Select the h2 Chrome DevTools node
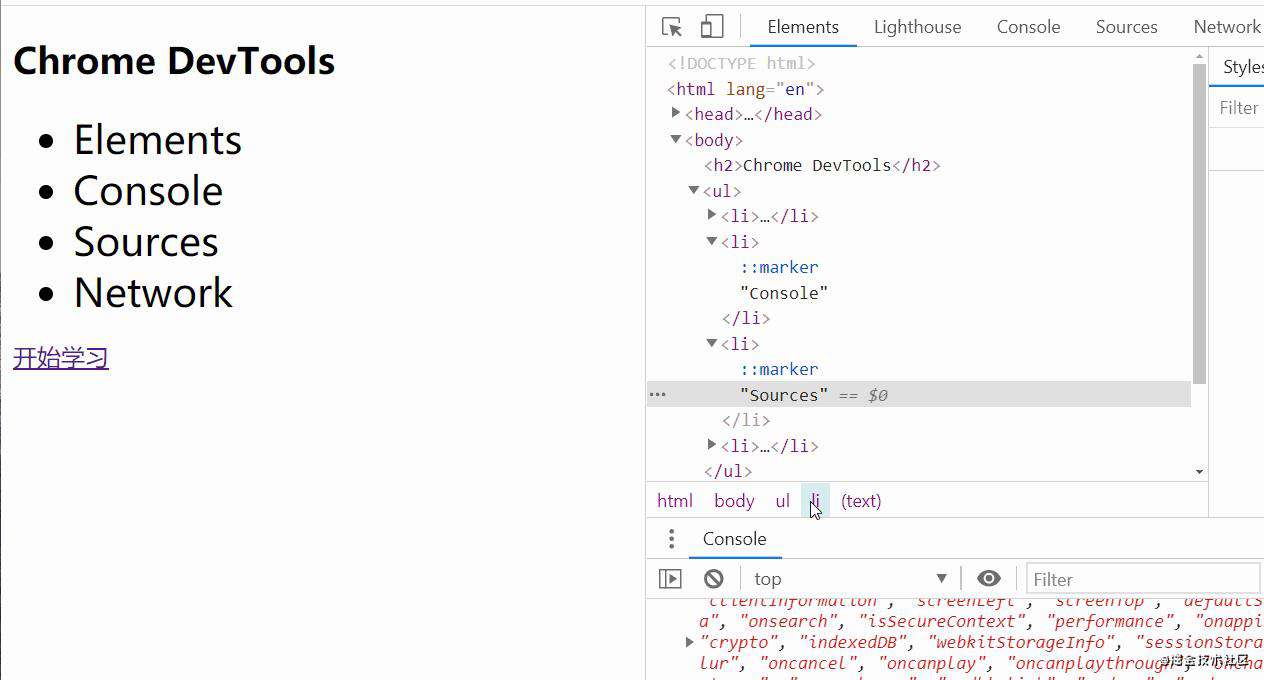The image size is (1264, 680). (822, 165)
